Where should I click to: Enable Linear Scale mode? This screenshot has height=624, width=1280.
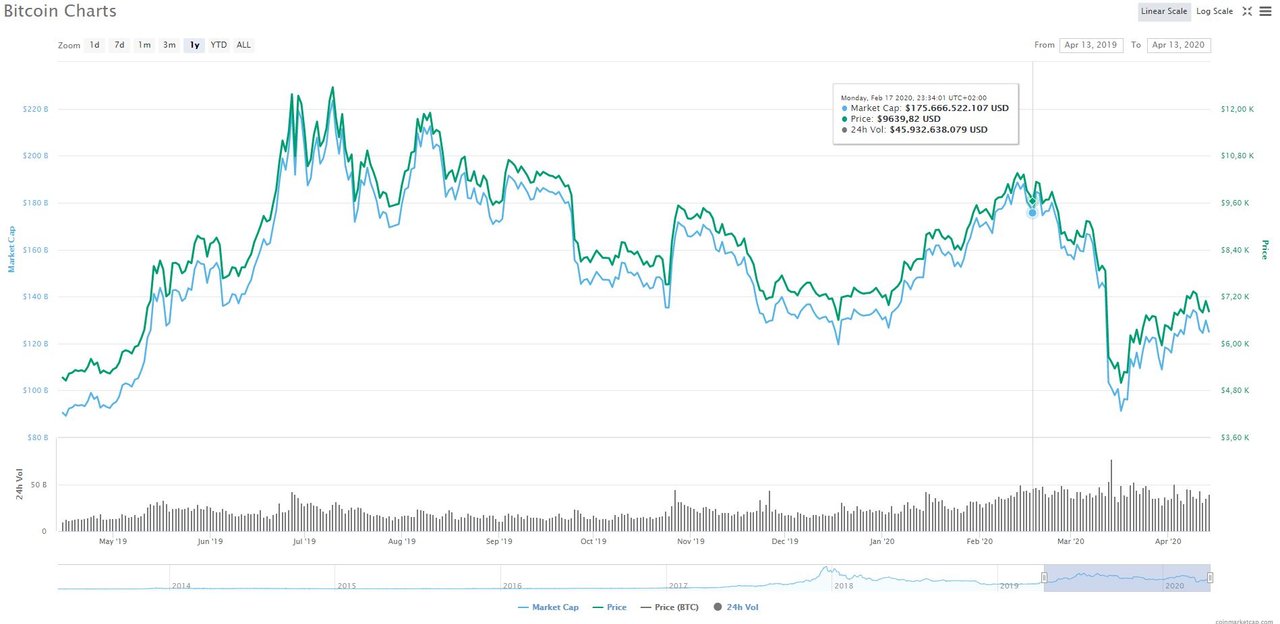[x=1163, y=11]
